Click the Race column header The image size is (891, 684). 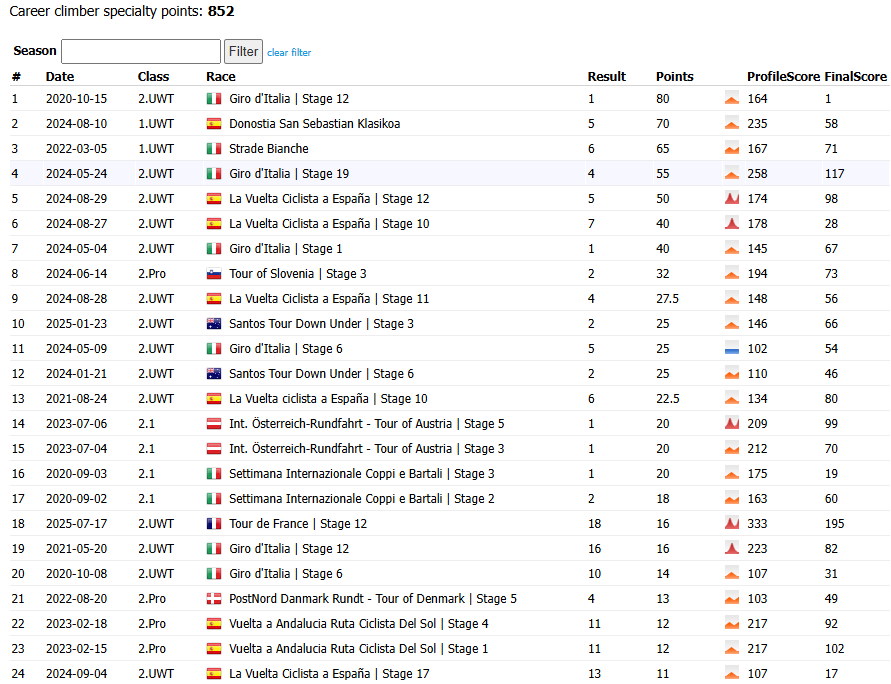click(220, 77)
